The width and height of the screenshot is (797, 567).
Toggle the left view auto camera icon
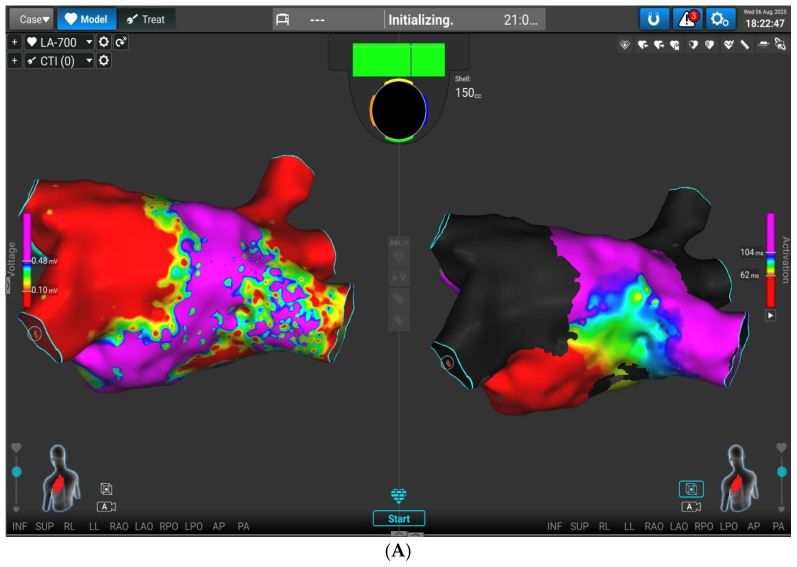[x=106, y=507]
